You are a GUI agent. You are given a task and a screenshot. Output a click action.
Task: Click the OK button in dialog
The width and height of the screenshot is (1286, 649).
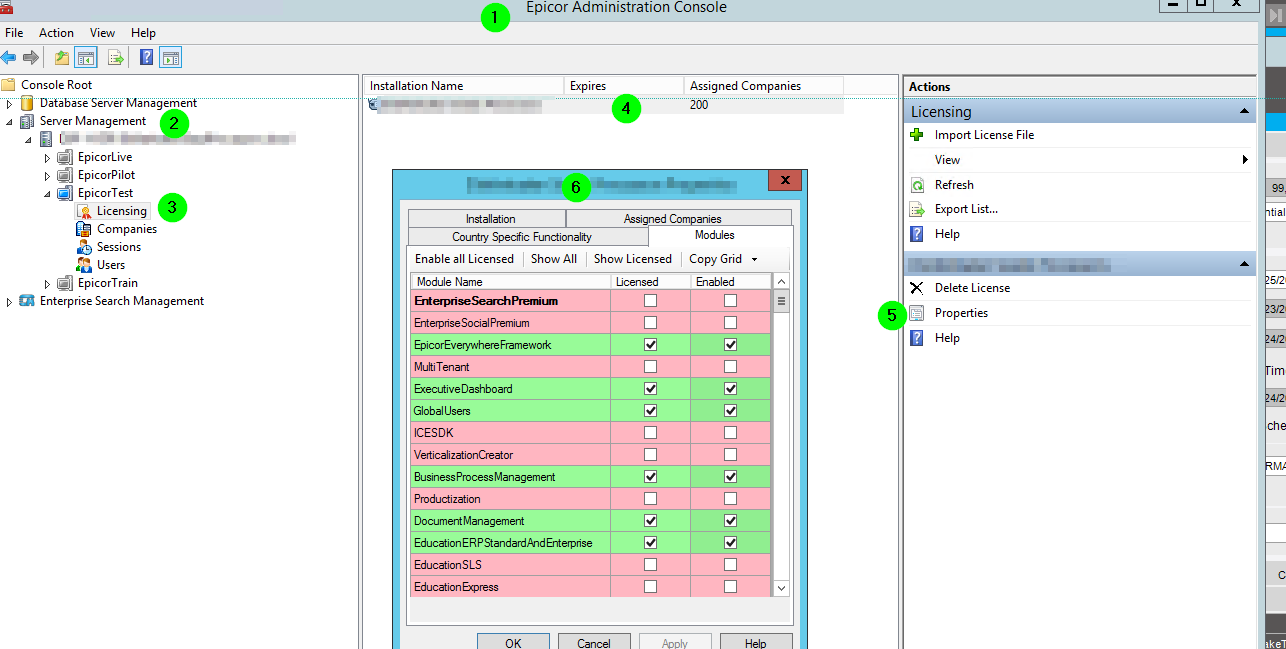coord(513,643)
